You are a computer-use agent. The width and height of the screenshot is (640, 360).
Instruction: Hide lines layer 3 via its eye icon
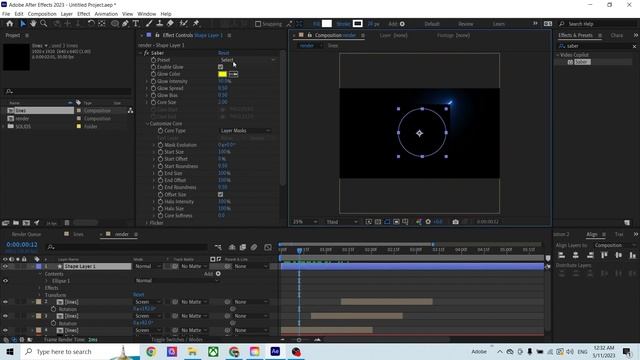[5, 316]
